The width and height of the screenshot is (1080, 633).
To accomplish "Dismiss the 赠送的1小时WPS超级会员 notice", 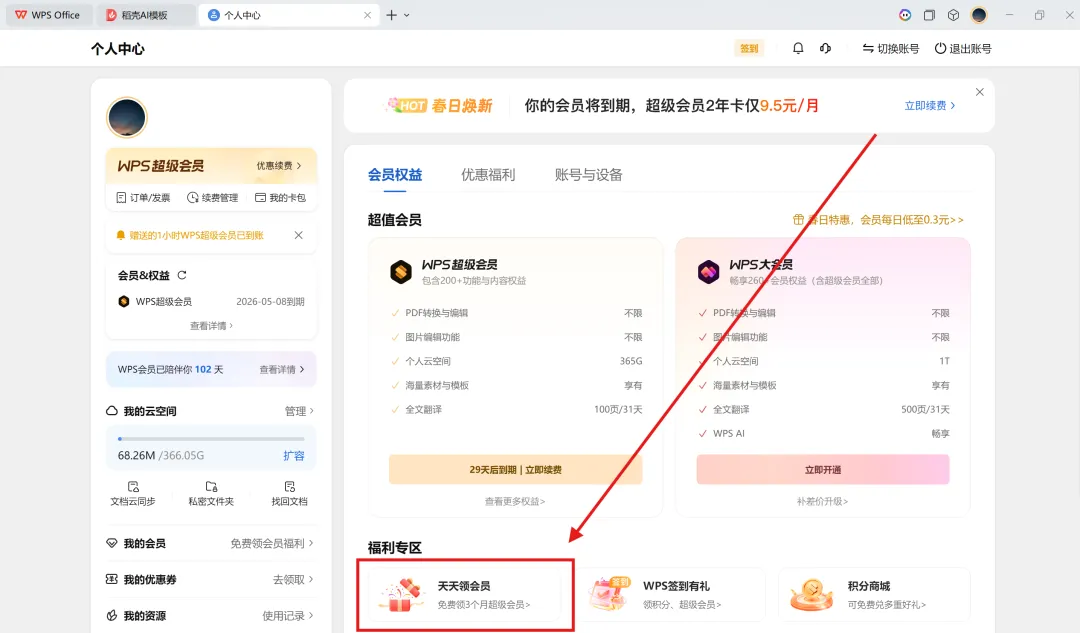I will (298, 235).
